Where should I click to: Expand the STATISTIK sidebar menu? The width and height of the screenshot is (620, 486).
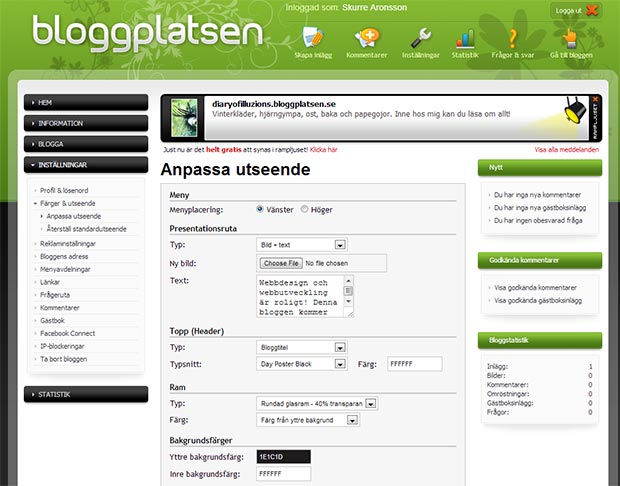click(x=85, y=394)
